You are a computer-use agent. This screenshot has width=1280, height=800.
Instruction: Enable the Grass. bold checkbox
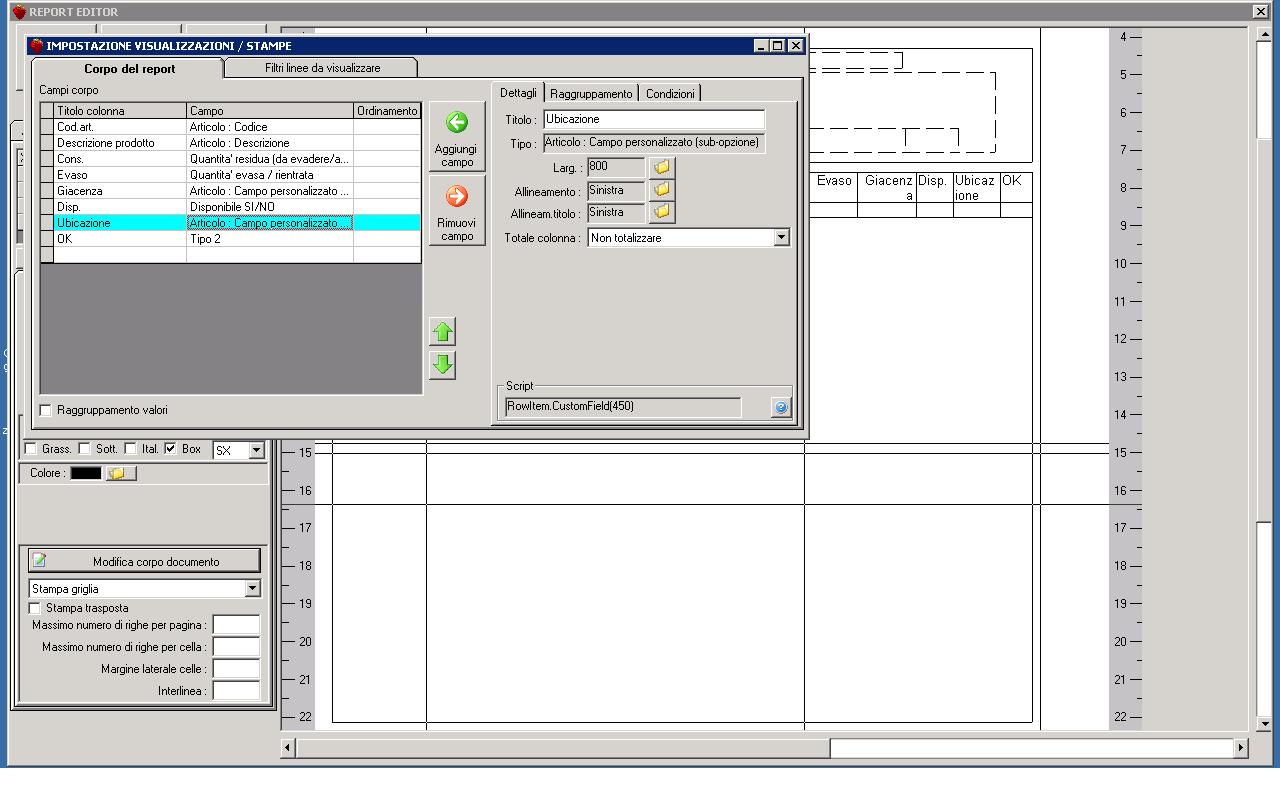[31, 449]
